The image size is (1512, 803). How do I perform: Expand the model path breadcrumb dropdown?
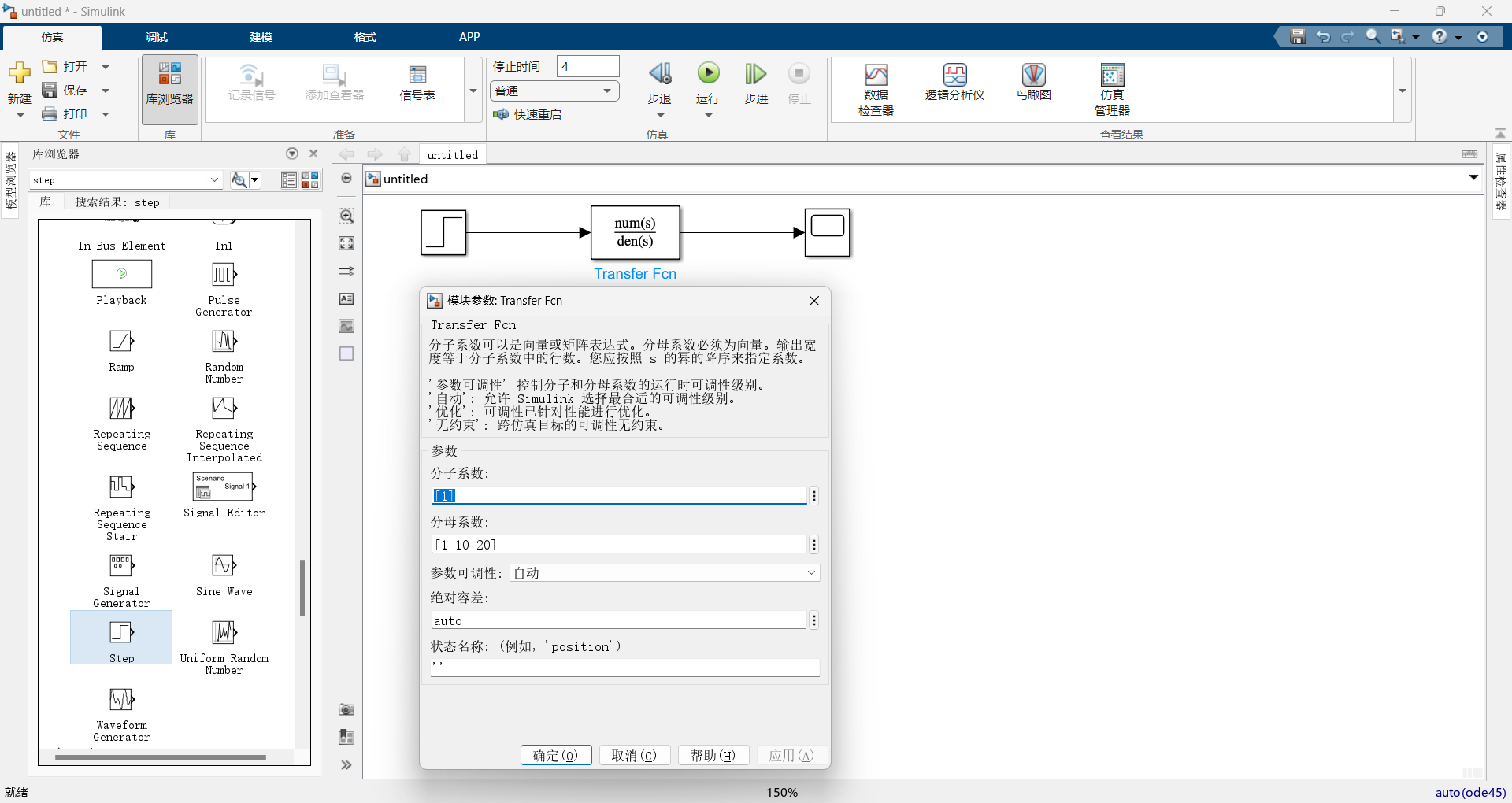[1473, 178]
